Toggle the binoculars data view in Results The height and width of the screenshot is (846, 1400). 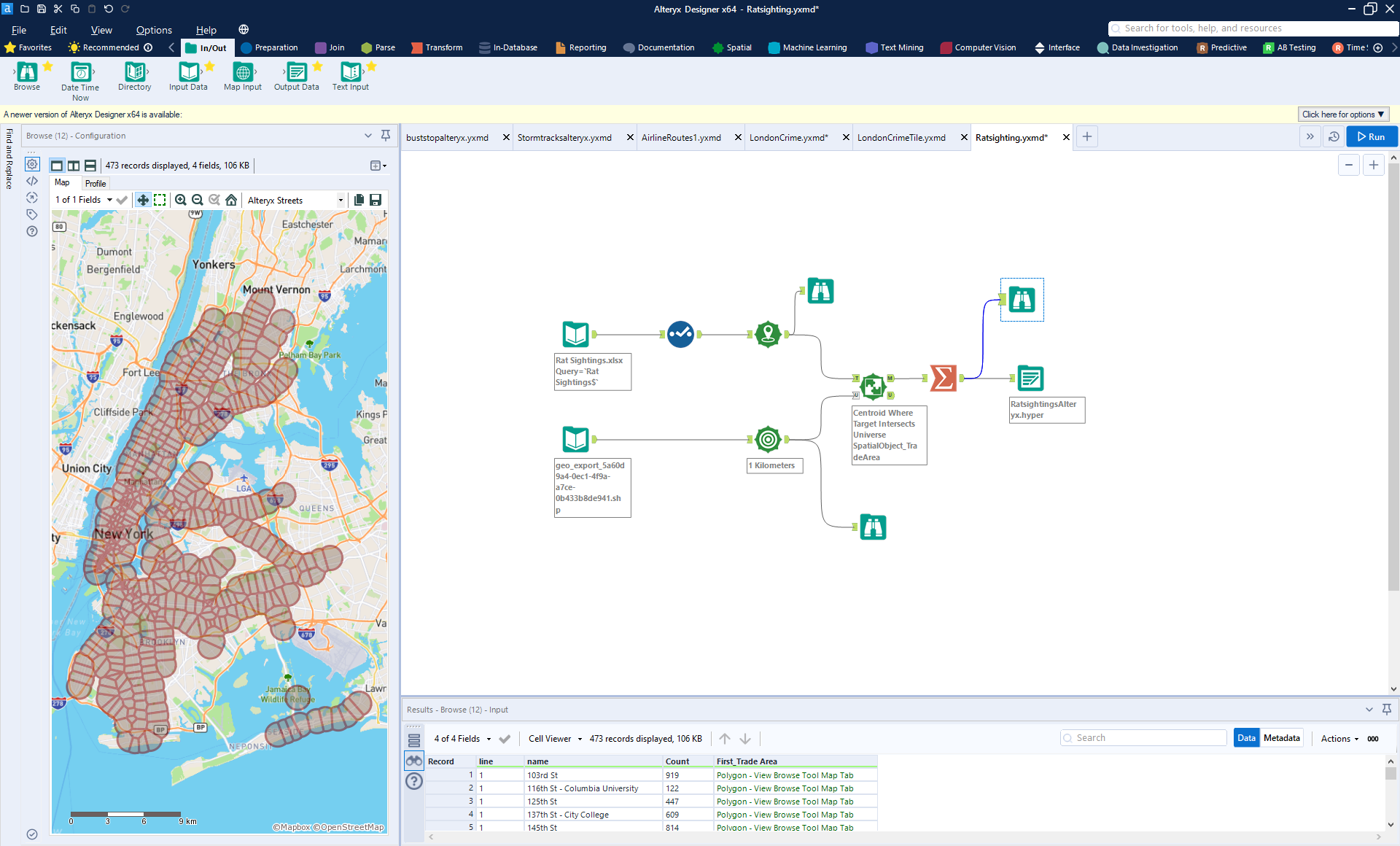pyautogui.click(x=414, y=761)
